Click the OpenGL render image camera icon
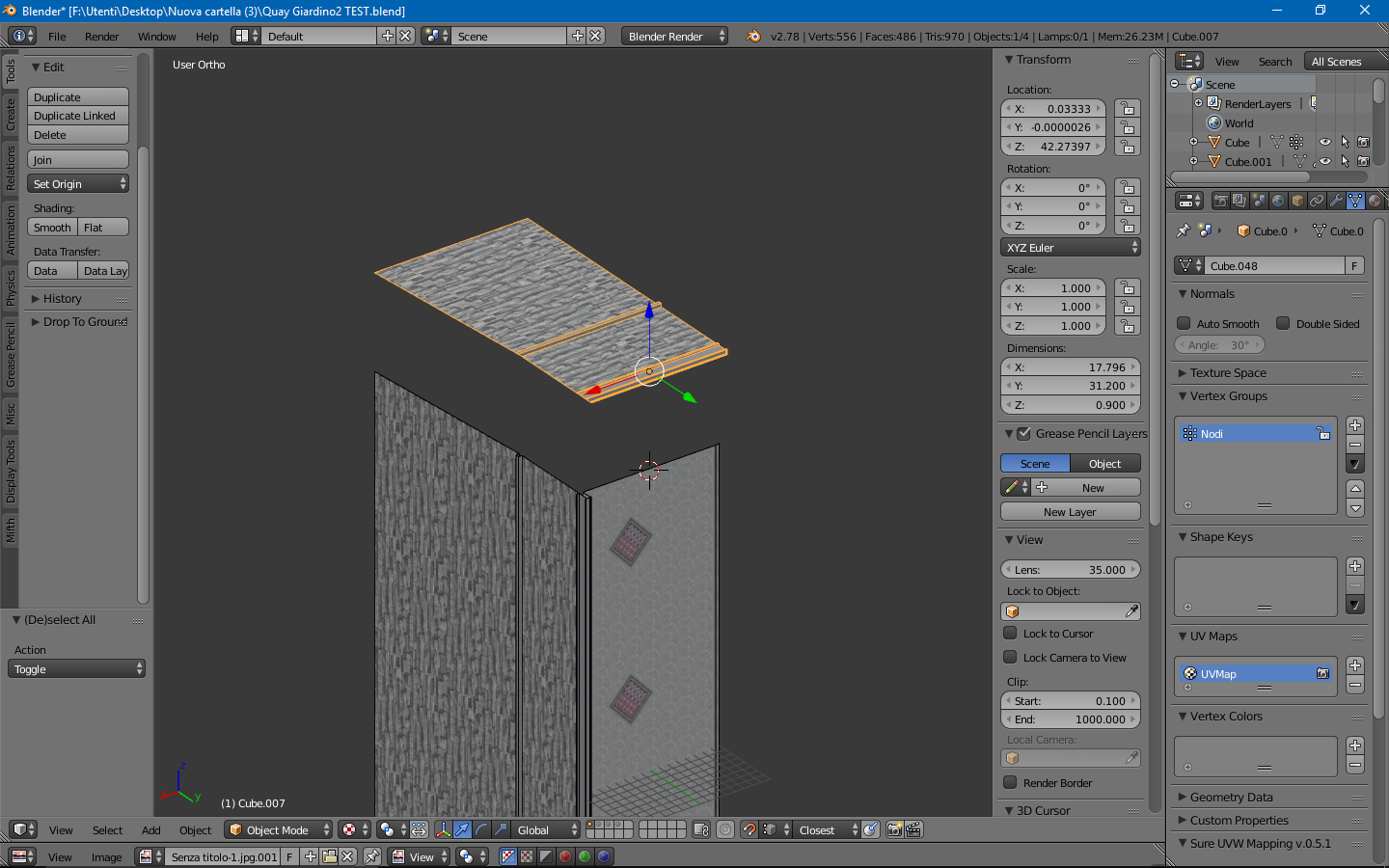Screen dimensions: 1389x868 [894, 830]
